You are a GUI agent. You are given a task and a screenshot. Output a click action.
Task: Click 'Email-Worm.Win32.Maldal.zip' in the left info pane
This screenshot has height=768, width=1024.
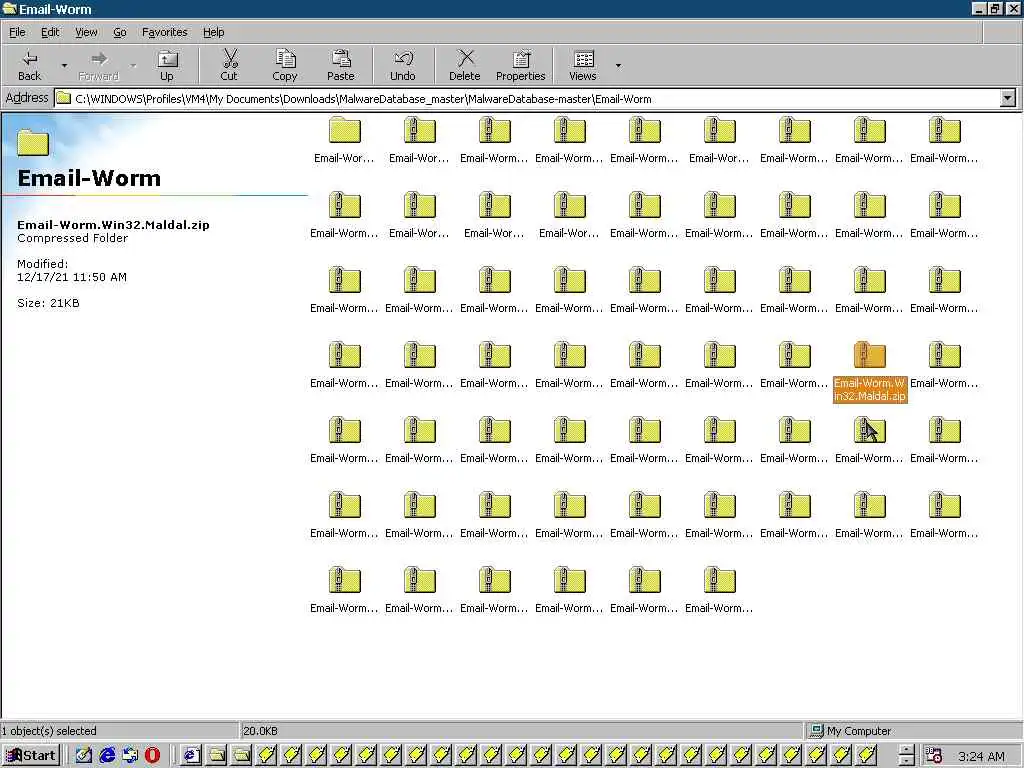coord(113,225)
